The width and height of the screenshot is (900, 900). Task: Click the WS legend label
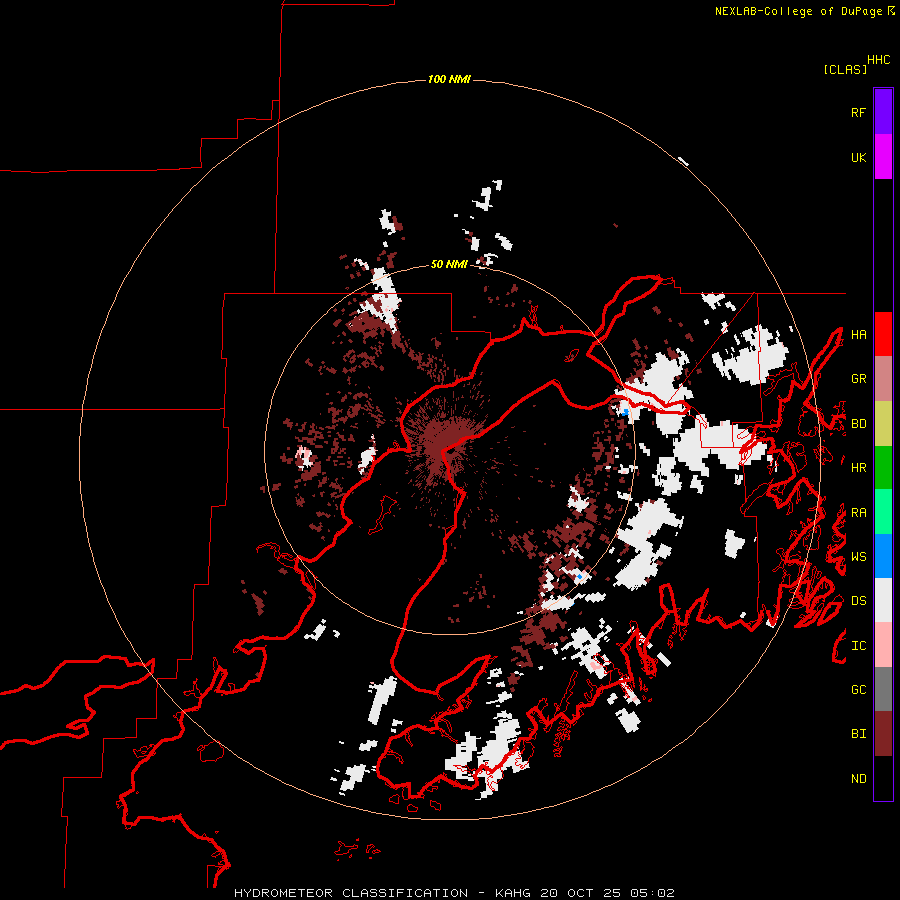(858, 557)
